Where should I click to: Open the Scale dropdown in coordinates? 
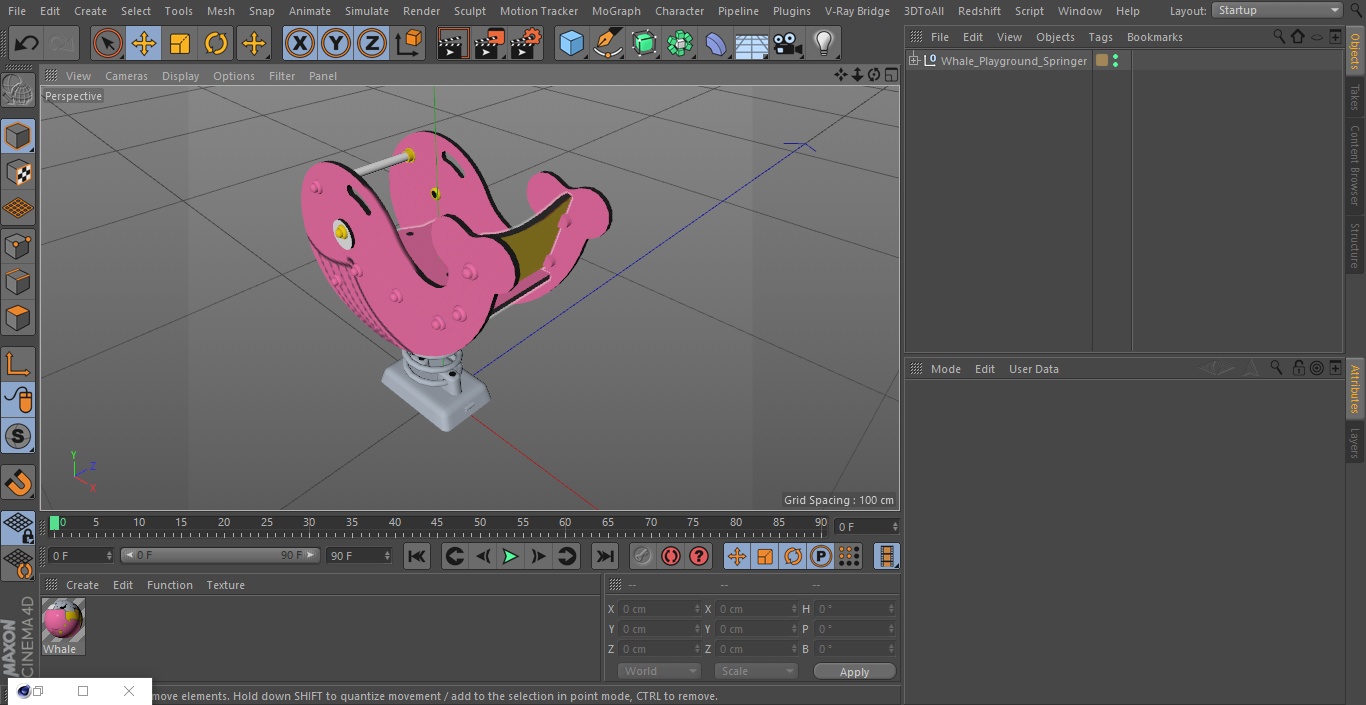click(757, 672)
